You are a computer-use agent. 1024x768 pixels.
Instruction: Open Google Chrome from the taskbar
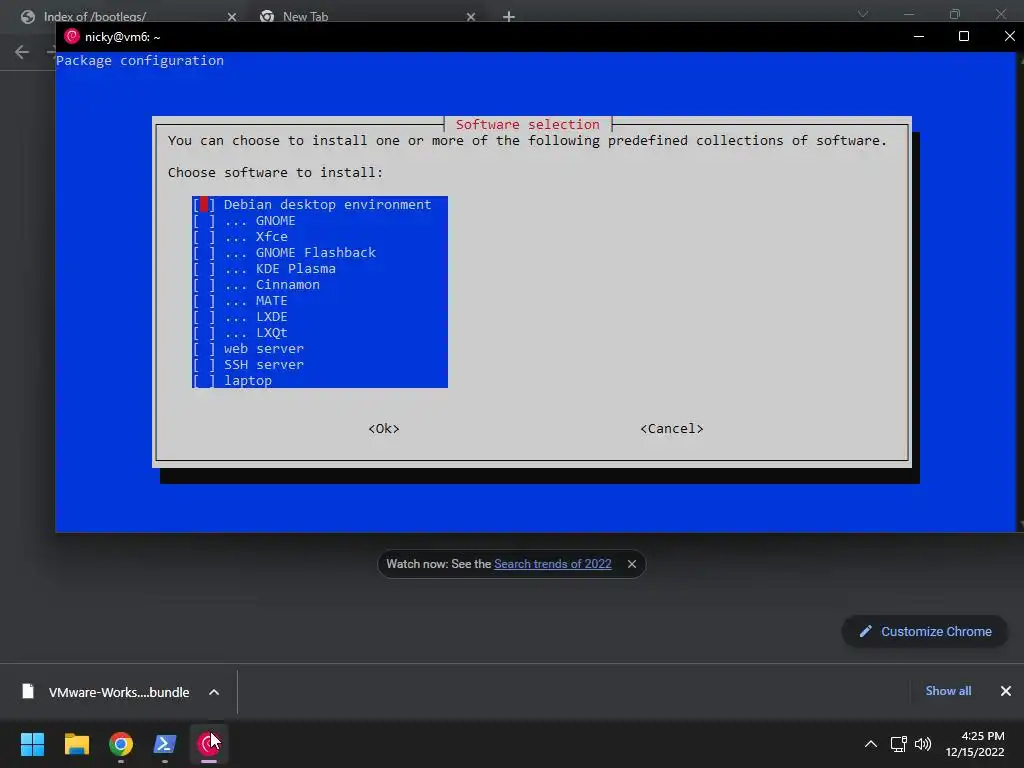(x=121, y=744)
